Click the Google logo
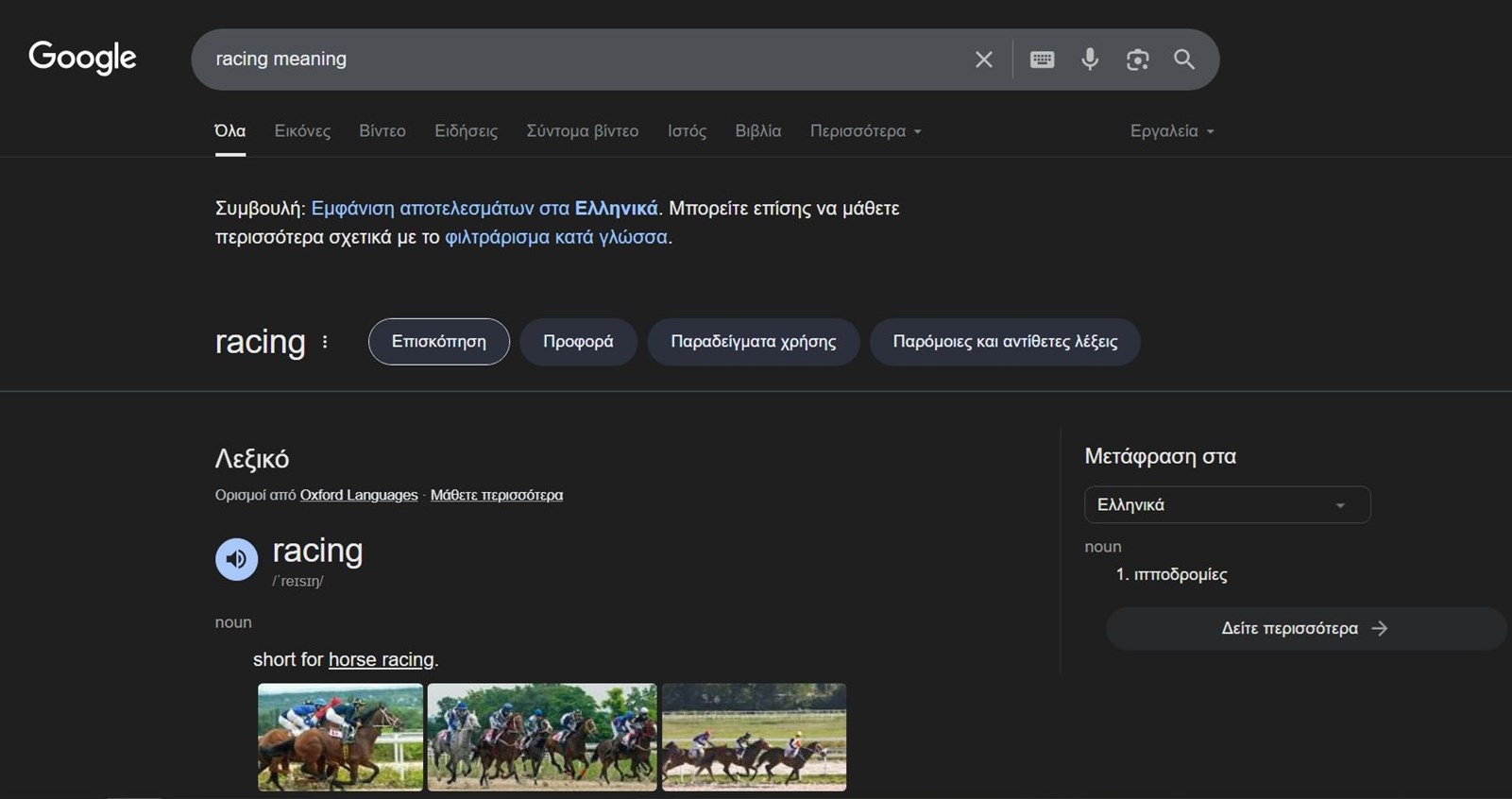 point(82,58)
